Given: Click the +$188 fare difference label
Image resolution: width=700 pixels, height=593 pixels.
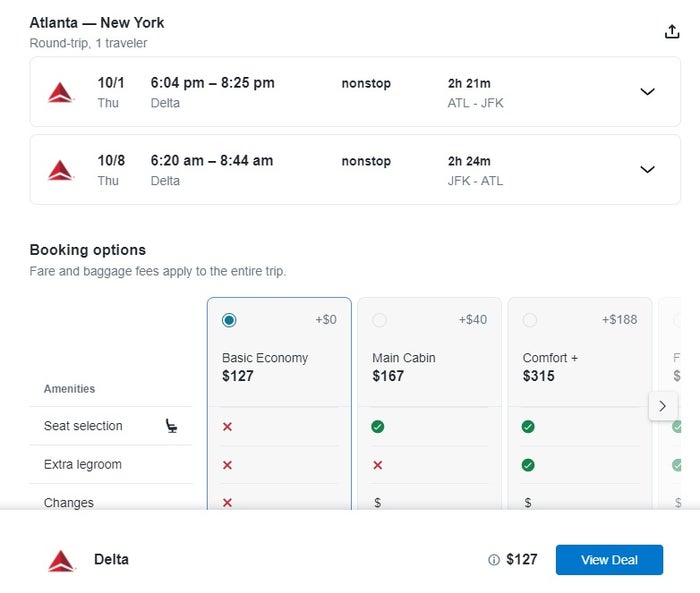Looking at the screenshot, I should pos(620,320).
